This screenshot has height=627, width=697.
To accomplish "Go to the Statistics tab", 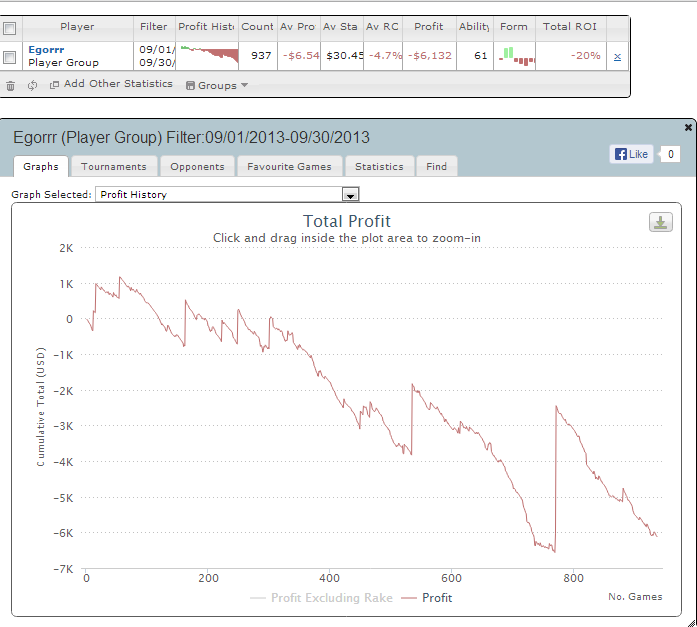I will click(x=379, y=167).
